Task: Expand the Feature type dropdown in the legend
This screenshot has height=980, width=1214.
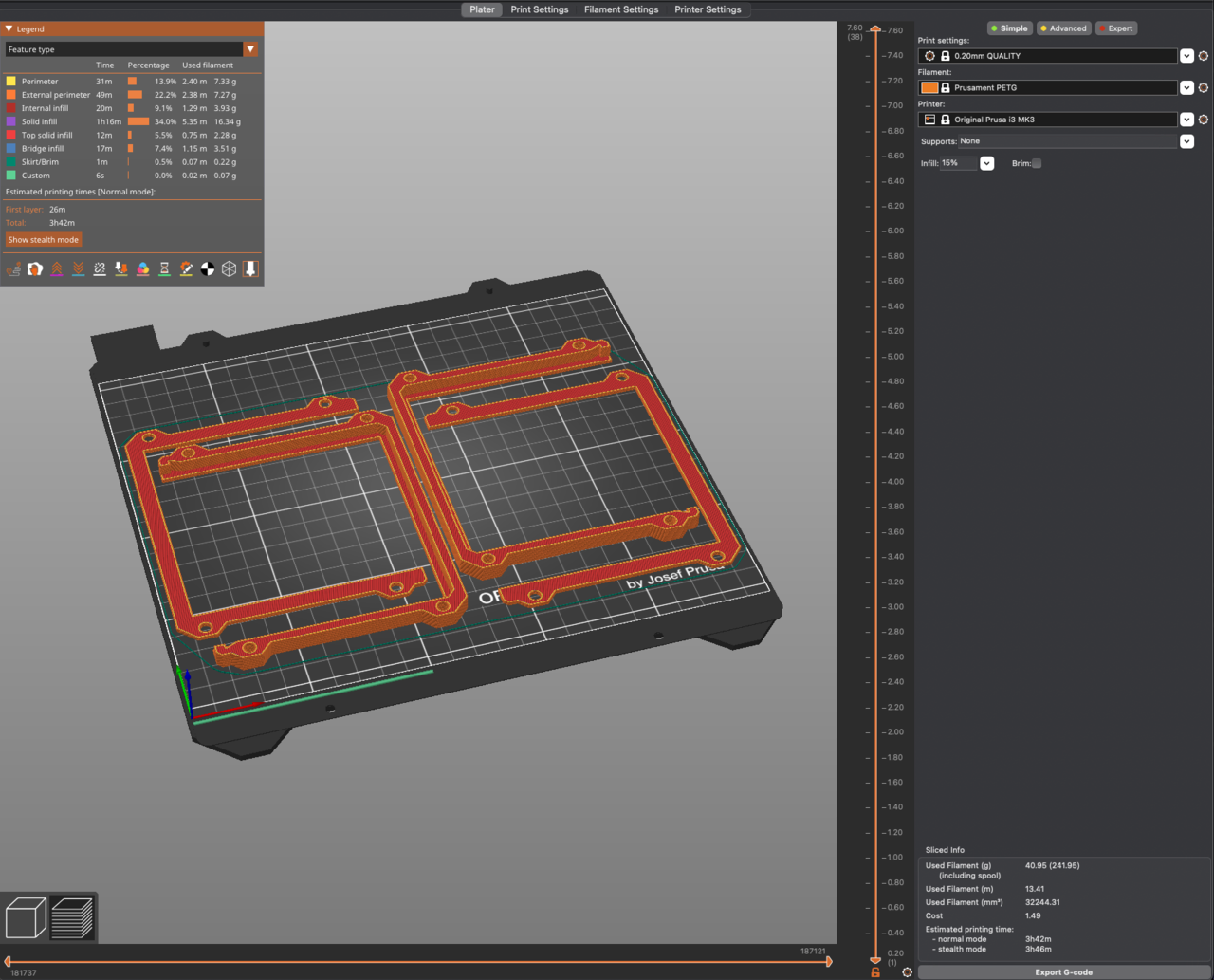Action: [x=250, y=48]
